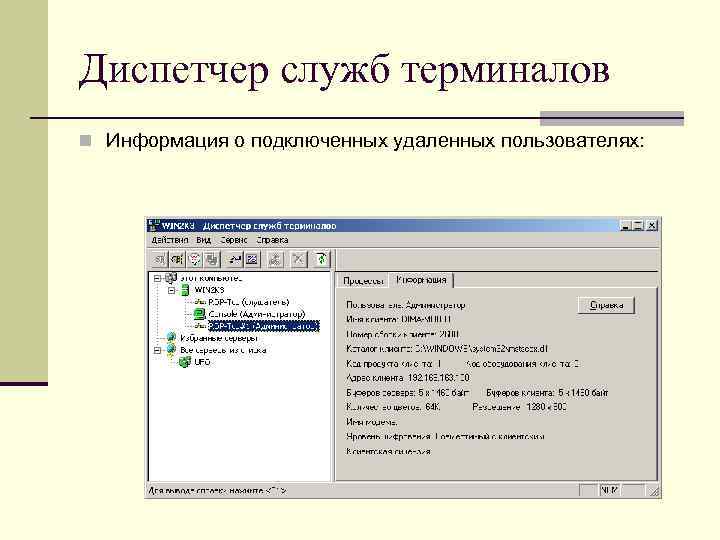Viewport: 720px width, 540px height.
Task: Click the first toolbar icon (connect)
Action: click(x=159, y=259)
